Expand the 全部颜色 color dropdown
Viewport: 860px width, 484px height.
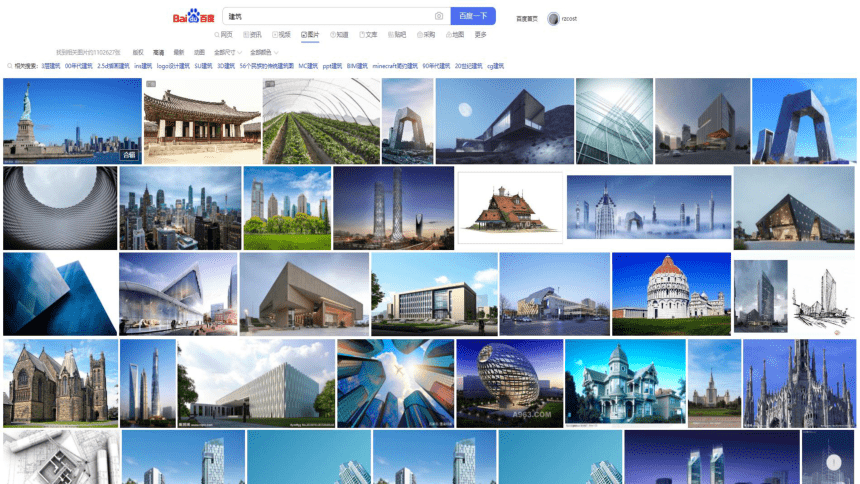[x=264, y=53]
